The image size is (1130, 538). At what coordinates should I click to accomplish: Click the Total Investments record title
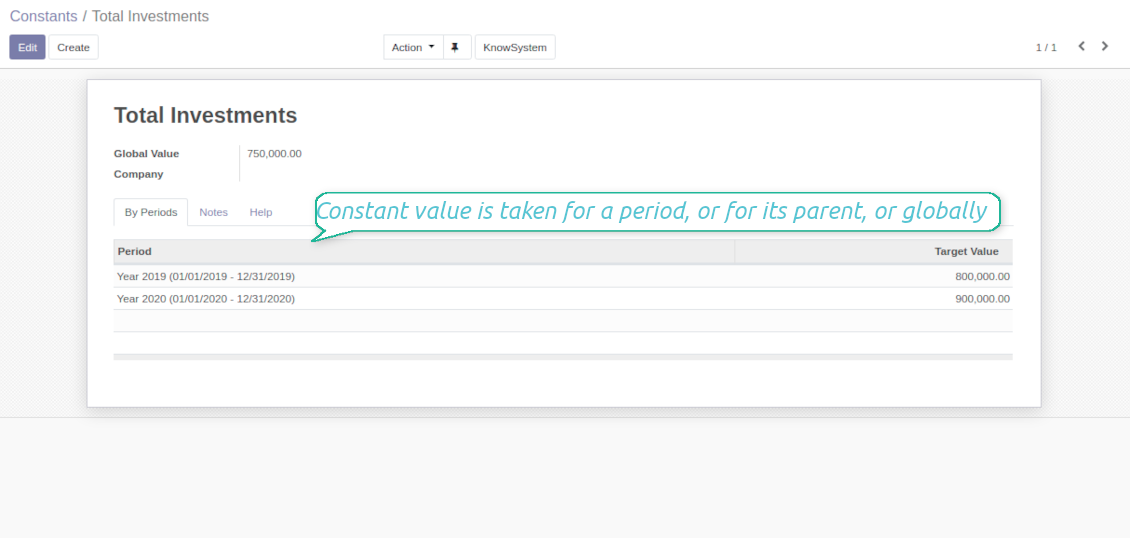pyautogui.click(x=205, y=115)
